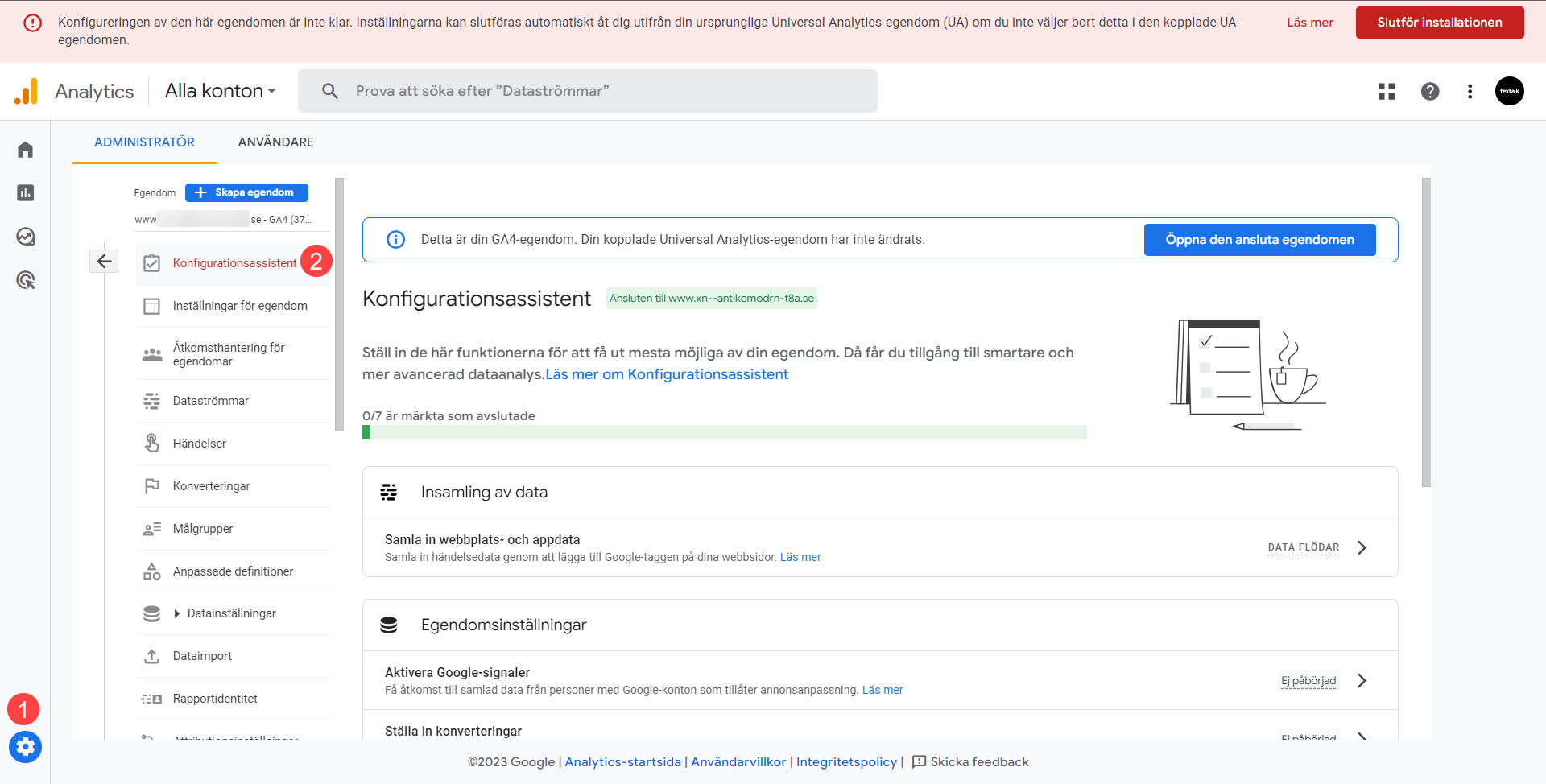Image resolution: width=1546 pixels, height=784 pixels.
Task: Open the Alla konton account dropdown
Action: (x=220, y=91)
